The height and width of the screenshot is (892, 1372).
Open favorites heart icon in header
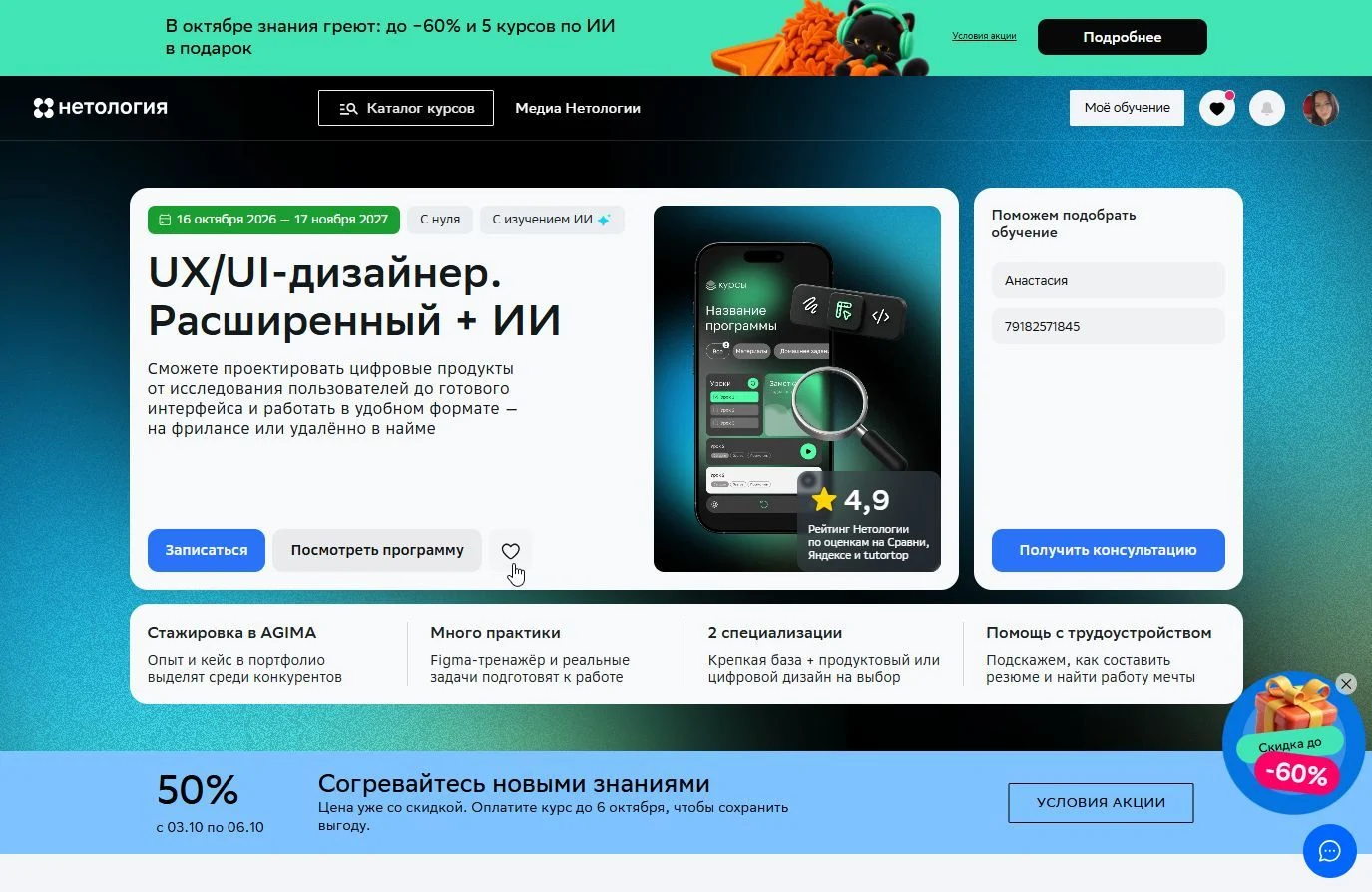tap(1216, 108)
